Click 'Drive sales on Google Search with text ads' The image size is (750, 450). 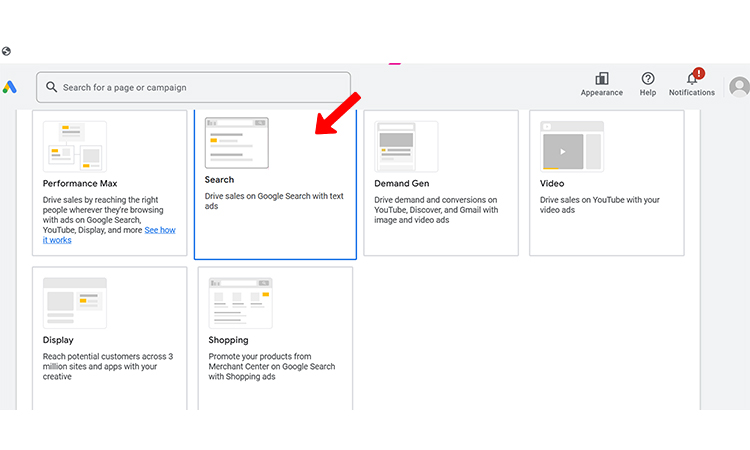pos(274,201)
